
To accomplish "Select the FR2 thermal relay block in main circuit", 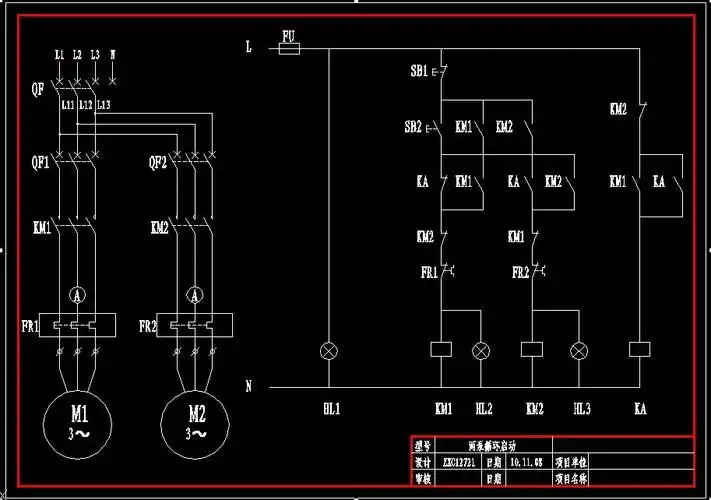I will [196, 325].
